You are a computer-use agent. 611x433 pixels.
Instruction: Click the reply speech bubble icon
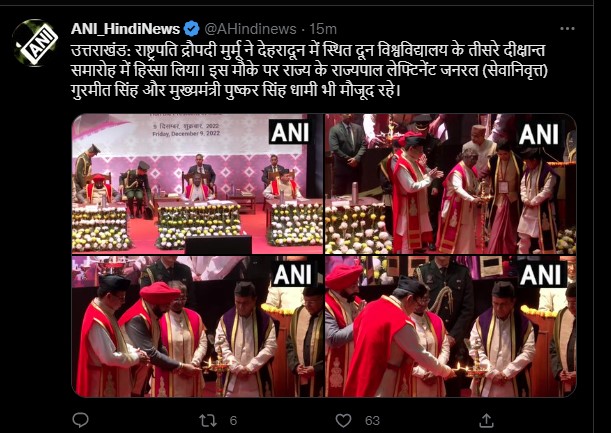(81, 420)
